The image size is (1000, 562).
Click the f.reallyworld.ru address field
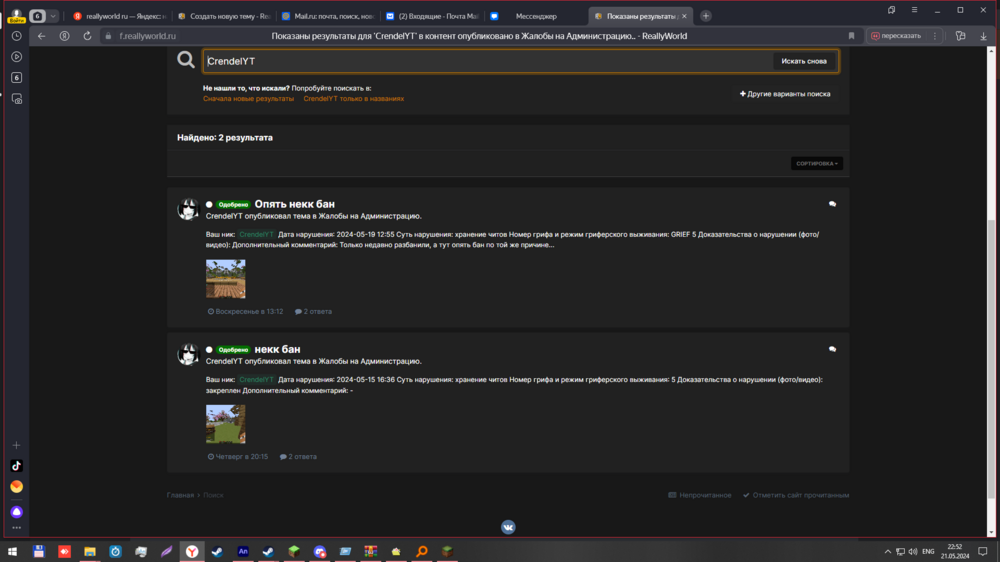147,36
